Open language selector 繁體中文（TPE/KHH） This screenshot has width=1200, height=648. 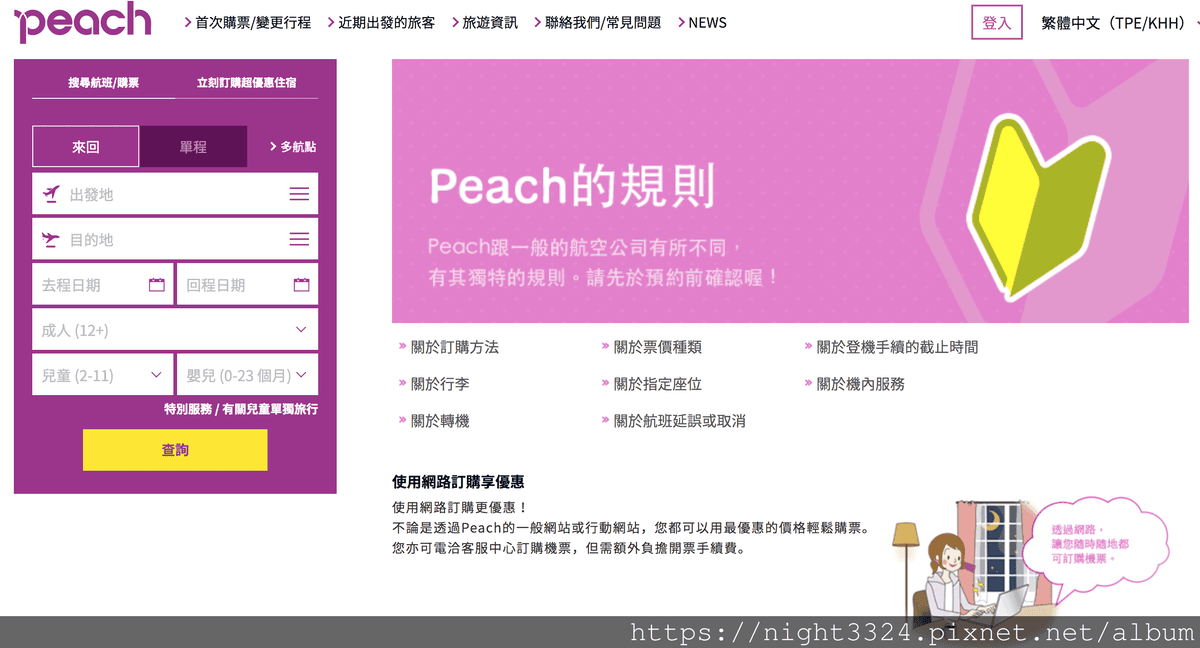tap(1120, 23)
